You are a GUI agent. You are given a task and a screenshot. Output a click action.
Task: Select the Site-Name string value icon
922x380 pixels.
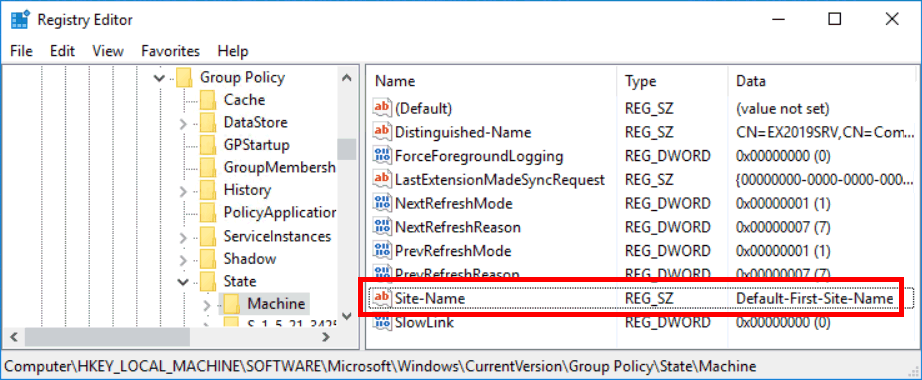pos(382,298)
